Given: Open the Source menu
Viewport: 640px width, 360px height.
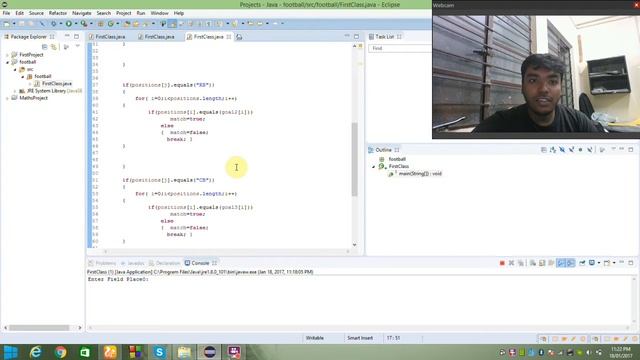Looking at the screenshot, I should [36, 13].
